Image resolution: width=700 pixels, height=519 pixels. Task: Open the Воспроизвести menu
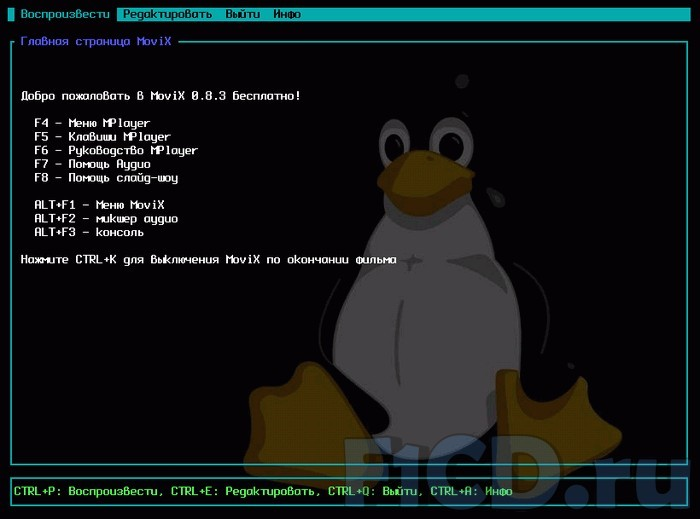pyautogui.click(x=65, y=14)
